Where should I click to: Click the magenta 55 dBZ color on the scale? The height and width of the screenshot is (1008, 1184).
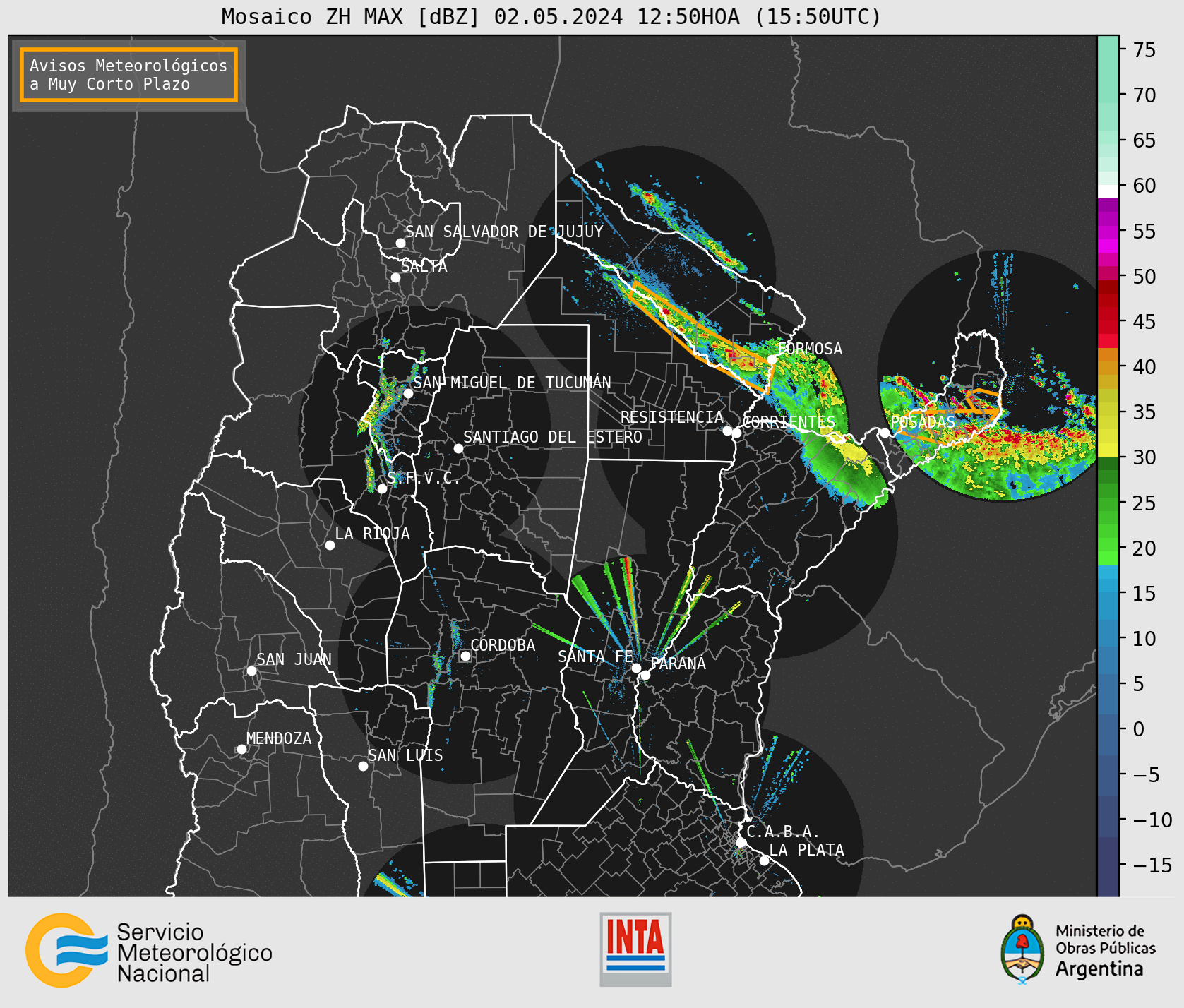tap(1108, 232)
